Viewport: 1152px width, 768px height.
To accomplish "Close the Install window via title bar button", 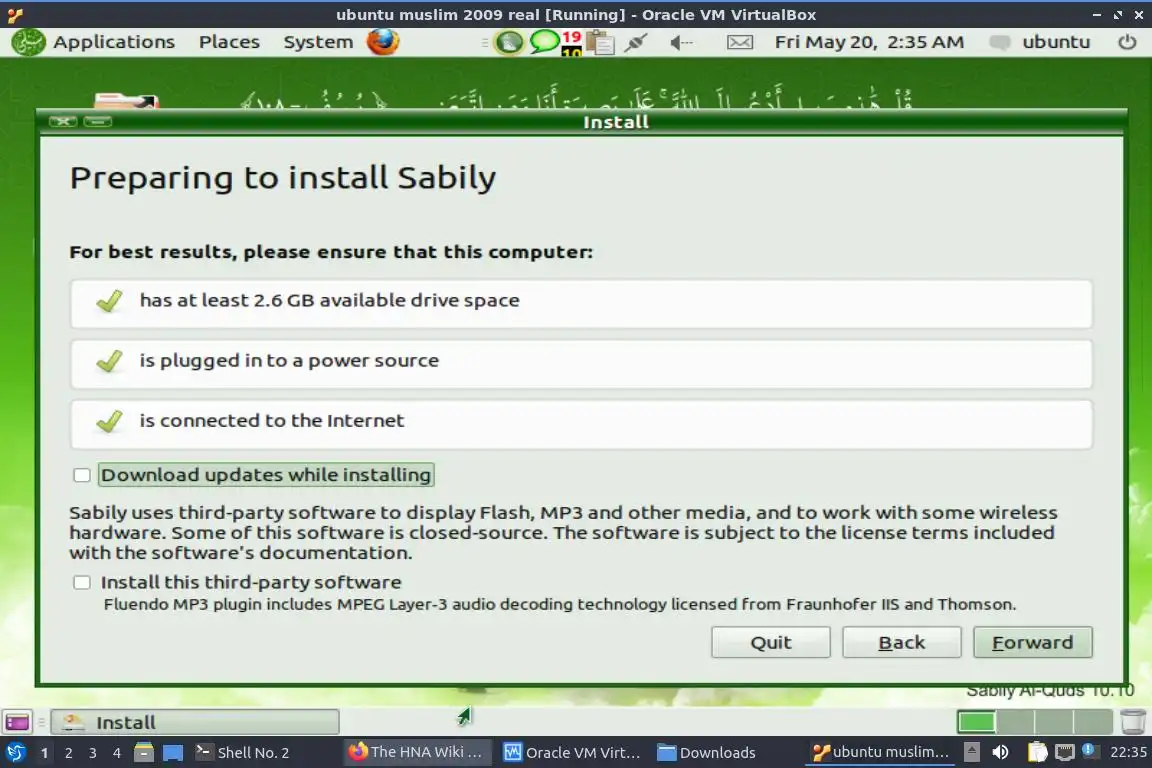I will [x=63, y=121].
